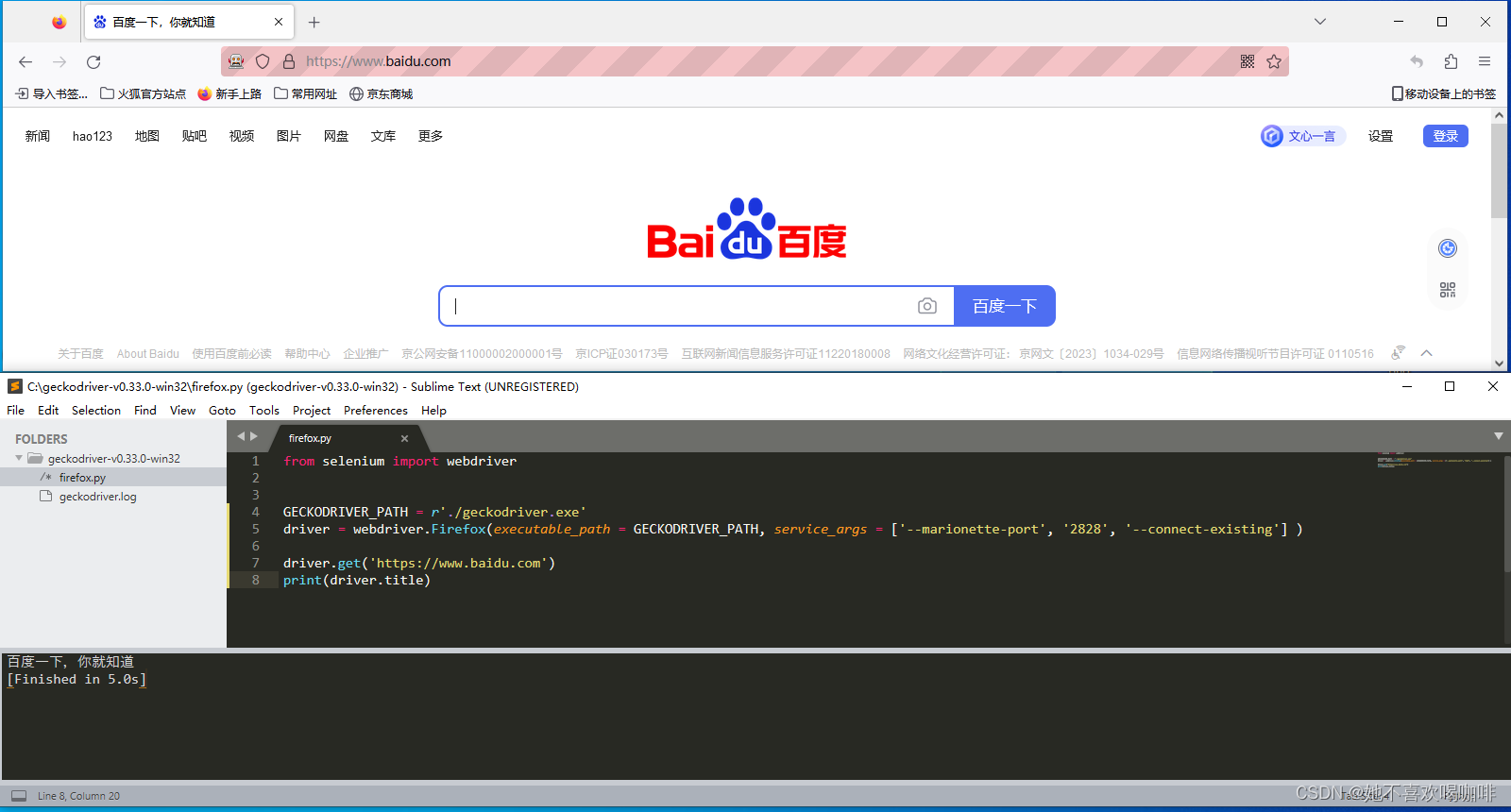Open the Goto menu in Sublime
Screen dimensions: 1511x812
click(x=223, y=410)
